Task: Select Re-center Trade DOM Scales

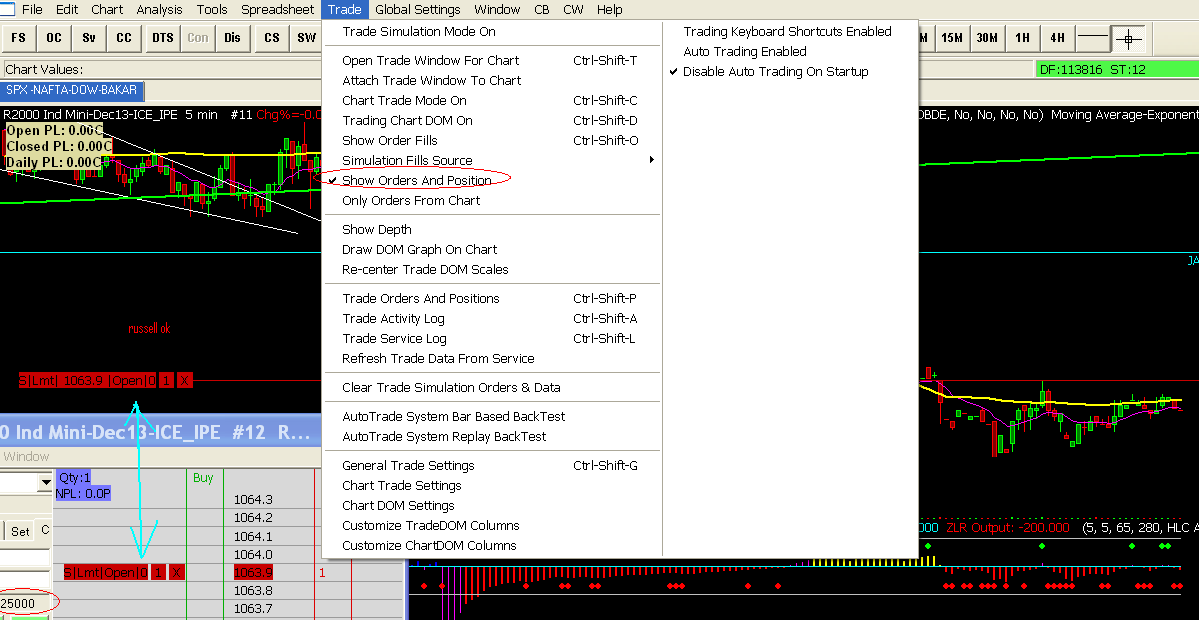Action: tap(492, 269)
